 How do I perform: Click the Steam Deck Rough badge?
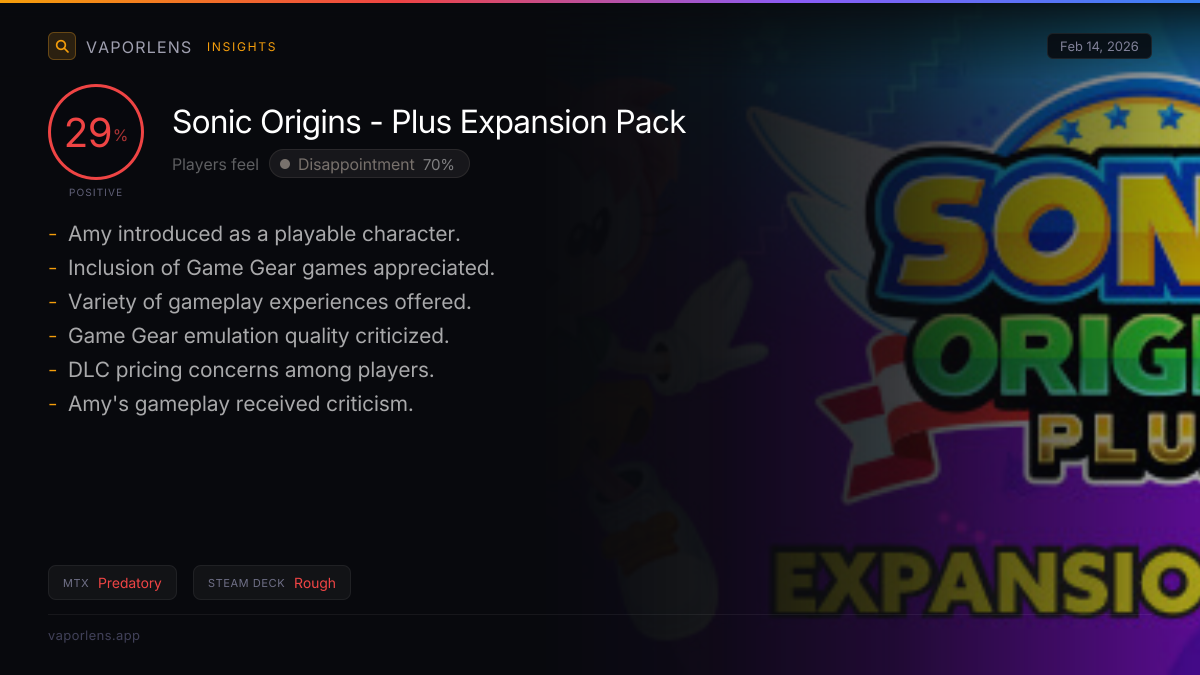[272, 583]
